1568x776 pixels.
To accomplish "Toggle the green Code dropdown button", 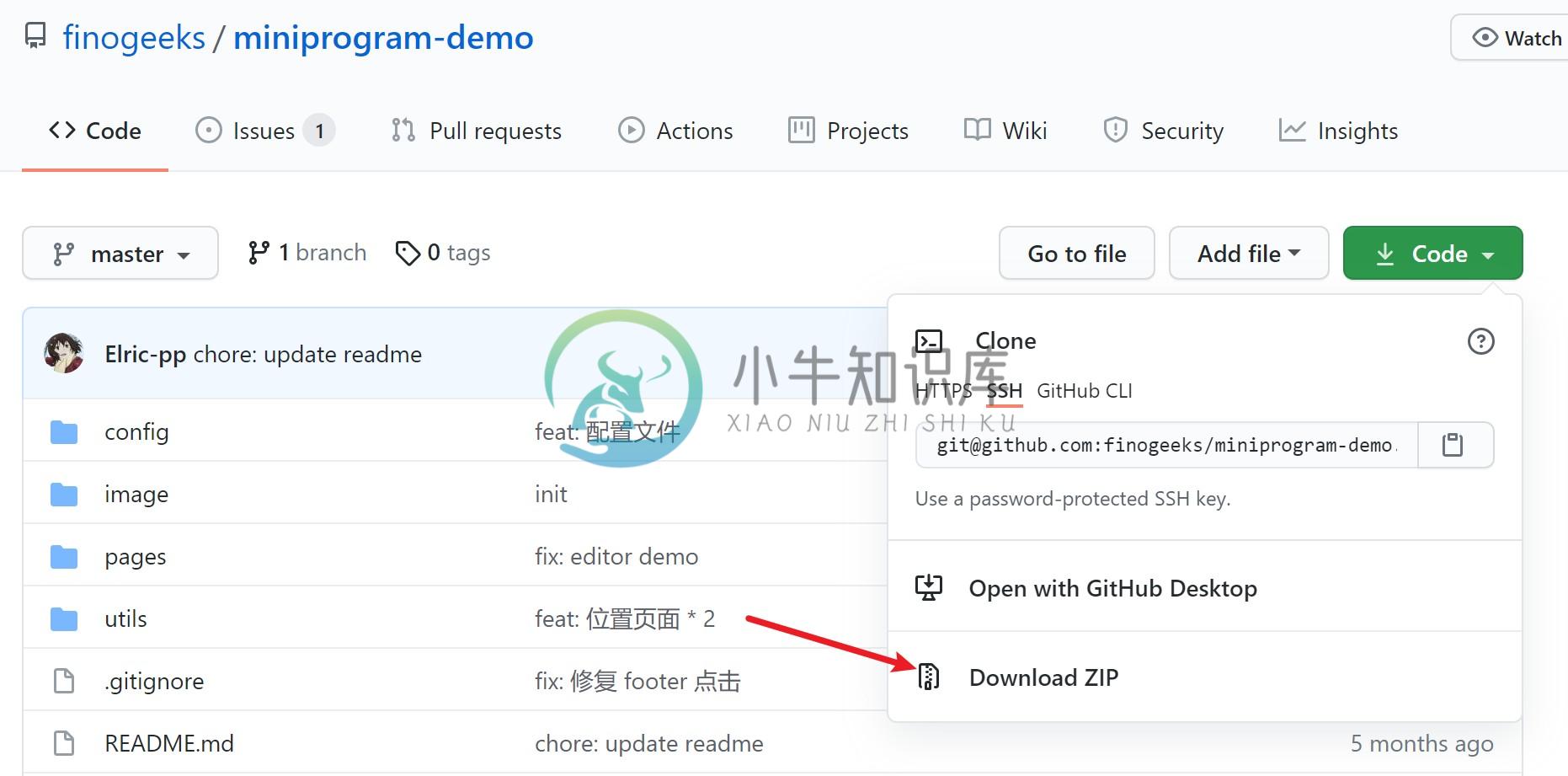I will click(x=1432, y=253).
